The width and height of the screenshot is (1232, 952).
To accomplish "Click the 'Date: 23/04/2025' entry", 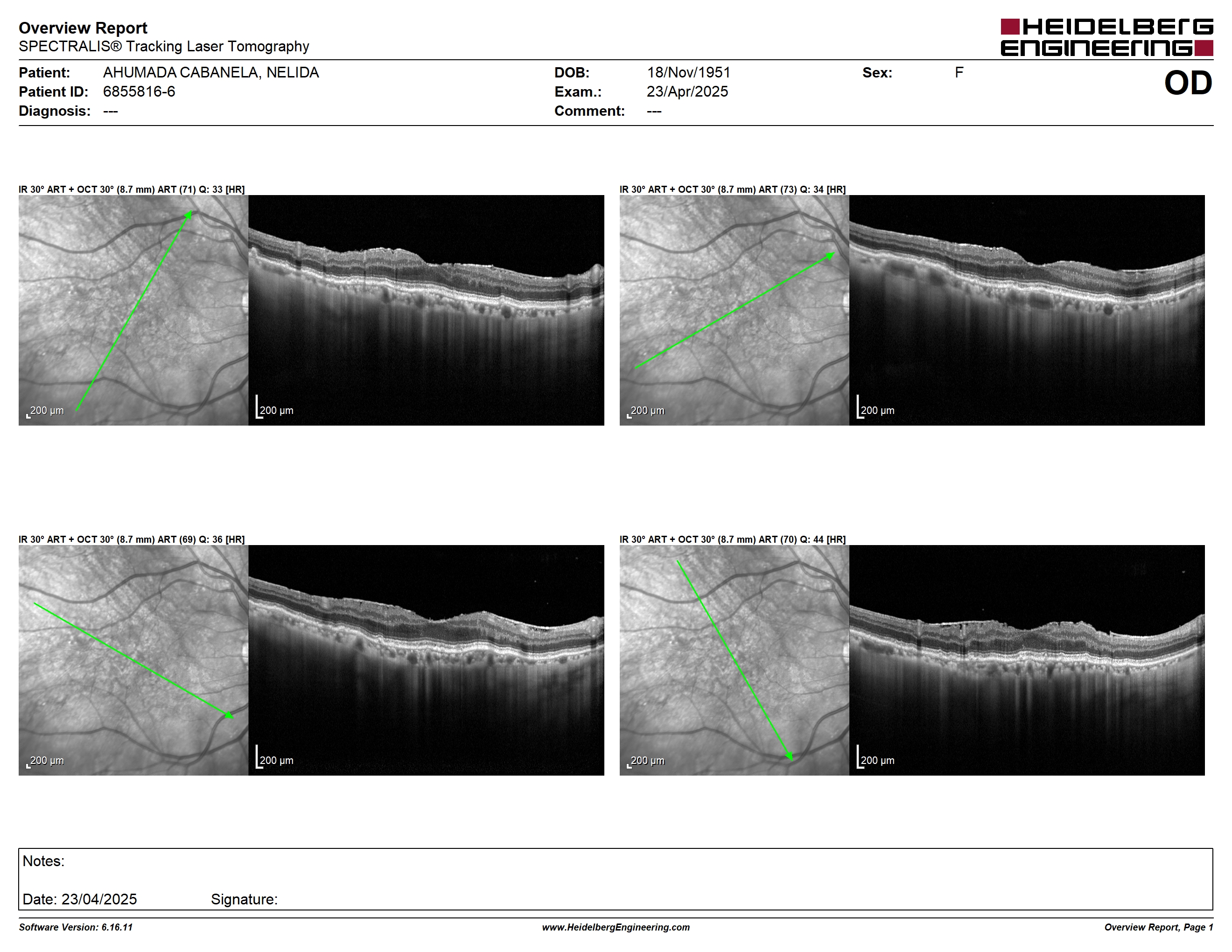I will pyautogui.click(x=79, y=899).
